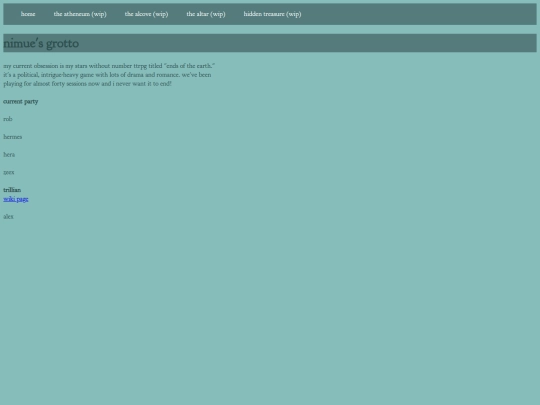
Task: Open hidden treasure (wip) page
Action: (x=272, y=14)
